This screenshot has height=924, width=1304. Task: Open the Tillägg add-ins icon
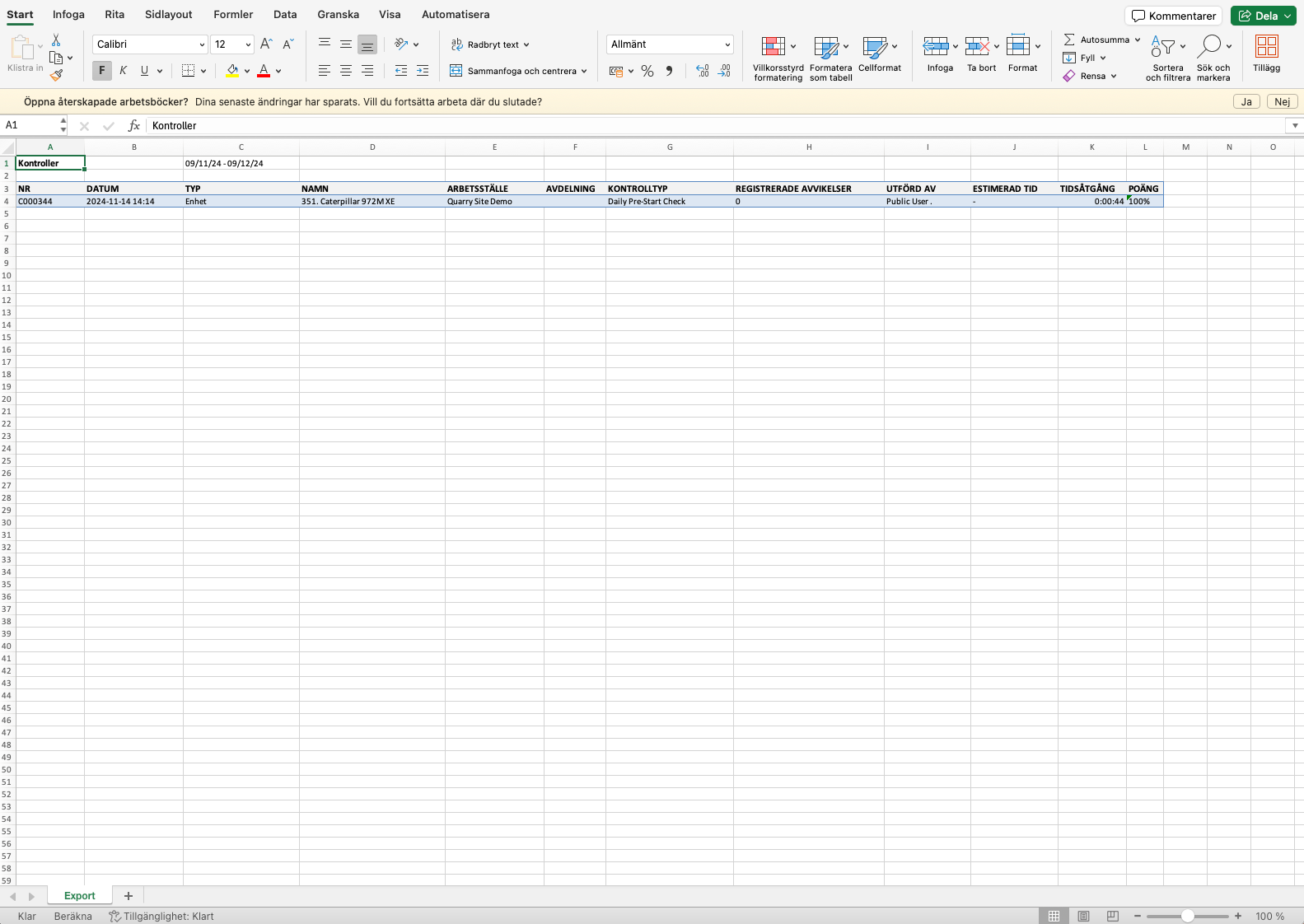1266,47
